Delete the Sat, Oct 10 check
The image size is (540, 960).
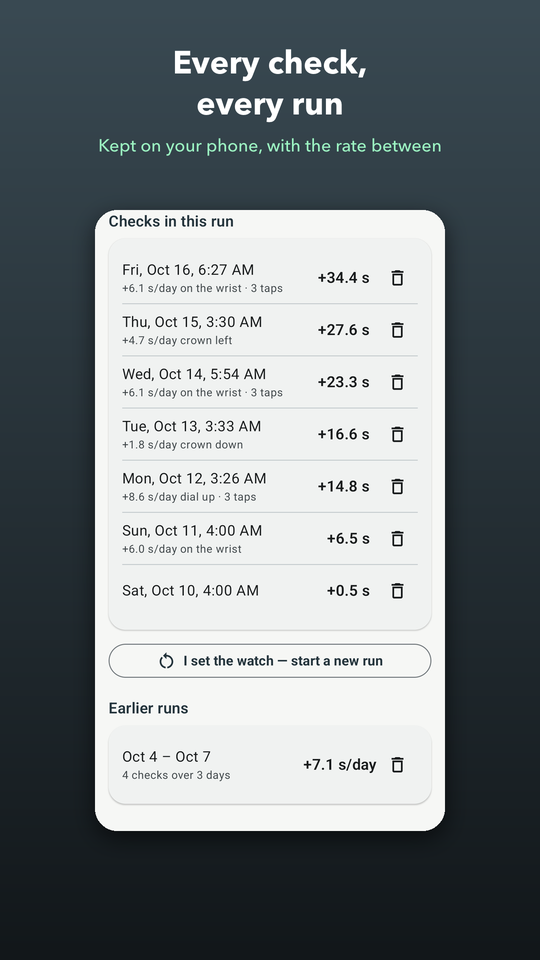click(x=397, y=591)
